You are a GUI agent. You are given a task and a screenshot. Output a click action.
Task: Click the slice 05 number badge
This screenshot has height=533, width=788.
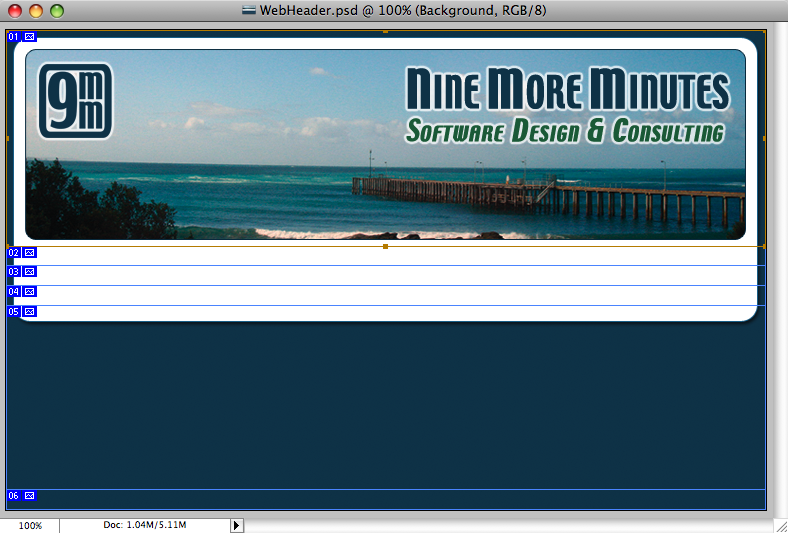pos(14,311)
